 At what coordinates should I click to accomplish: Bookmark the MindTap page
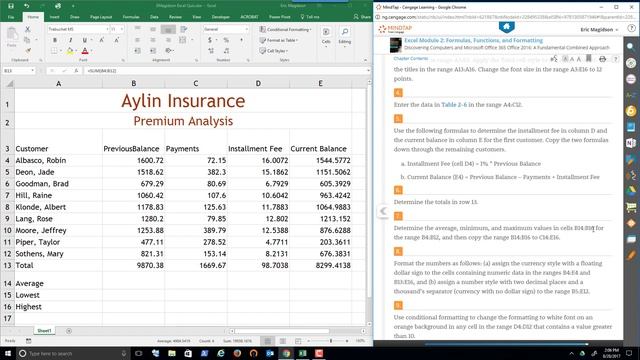[x=589, y=59]
